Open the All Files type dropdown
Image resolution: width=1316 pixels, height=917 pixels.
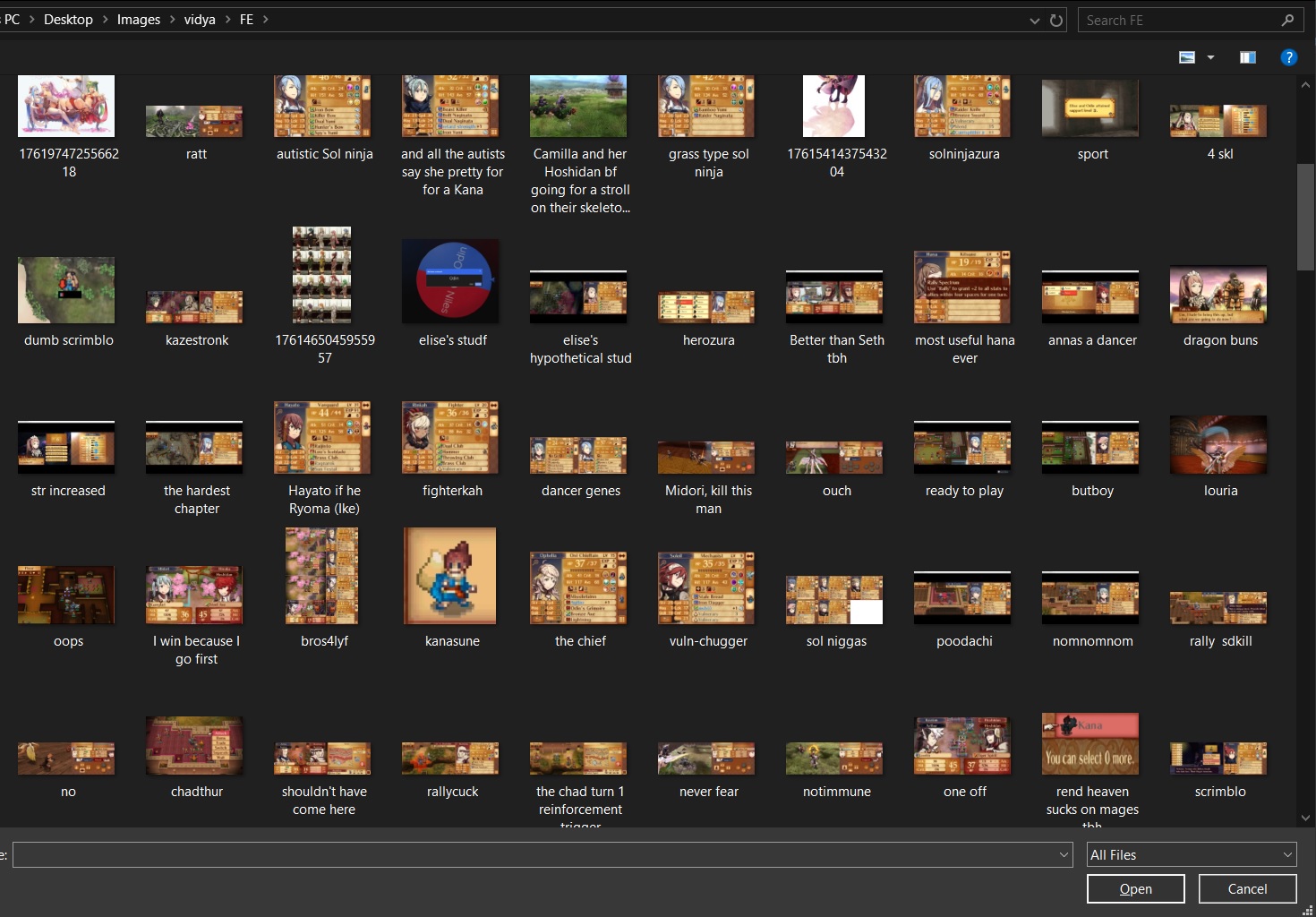(x=1288, y=855)
